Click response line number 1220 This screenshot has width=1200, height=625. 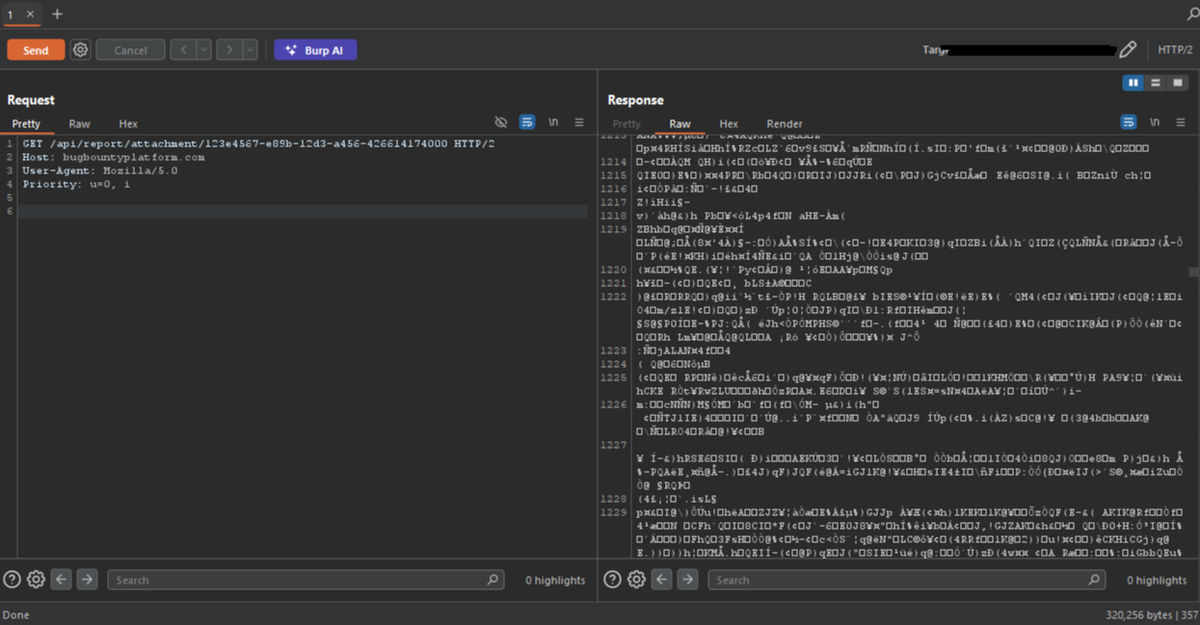pos(615,269)
